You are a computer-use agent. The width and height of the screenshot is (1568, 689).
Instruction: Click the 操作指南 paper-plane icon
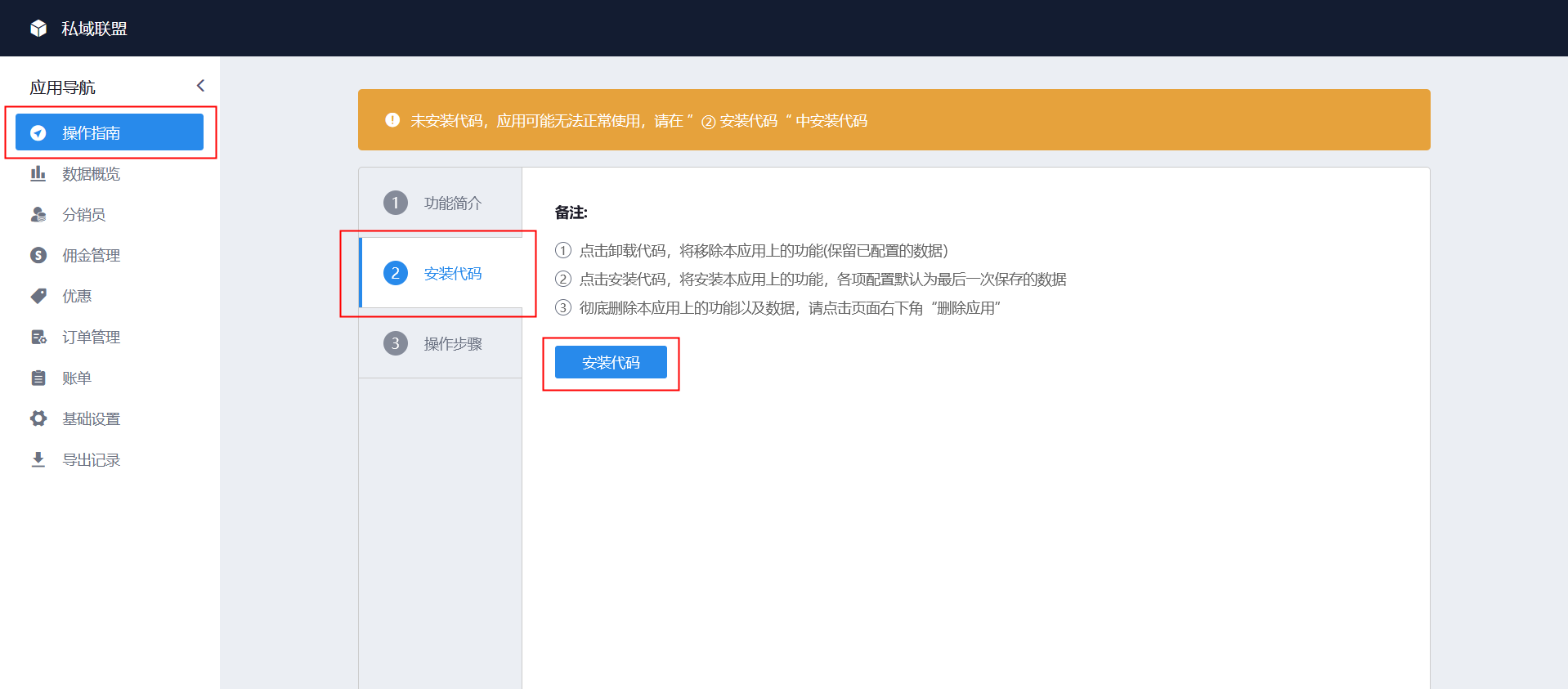(x=38, y=132)
